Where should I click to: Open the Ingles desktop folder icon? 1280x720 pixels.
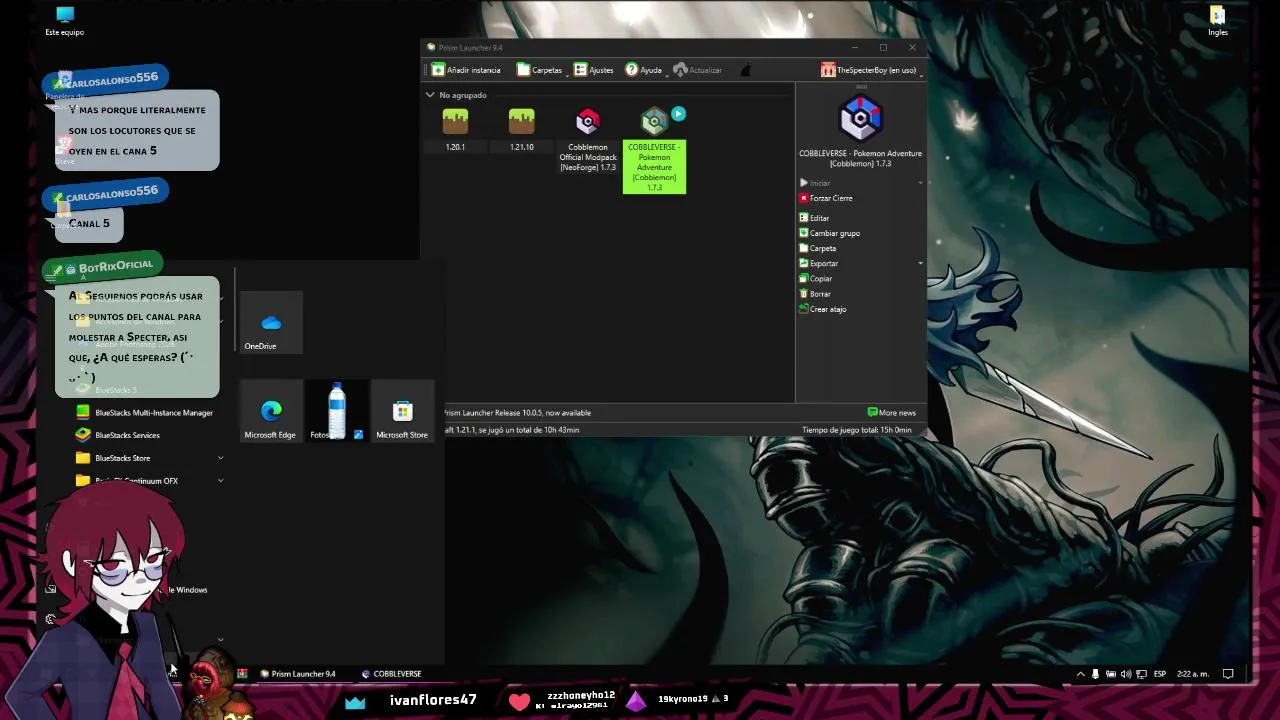click(x=1217, y=21)
